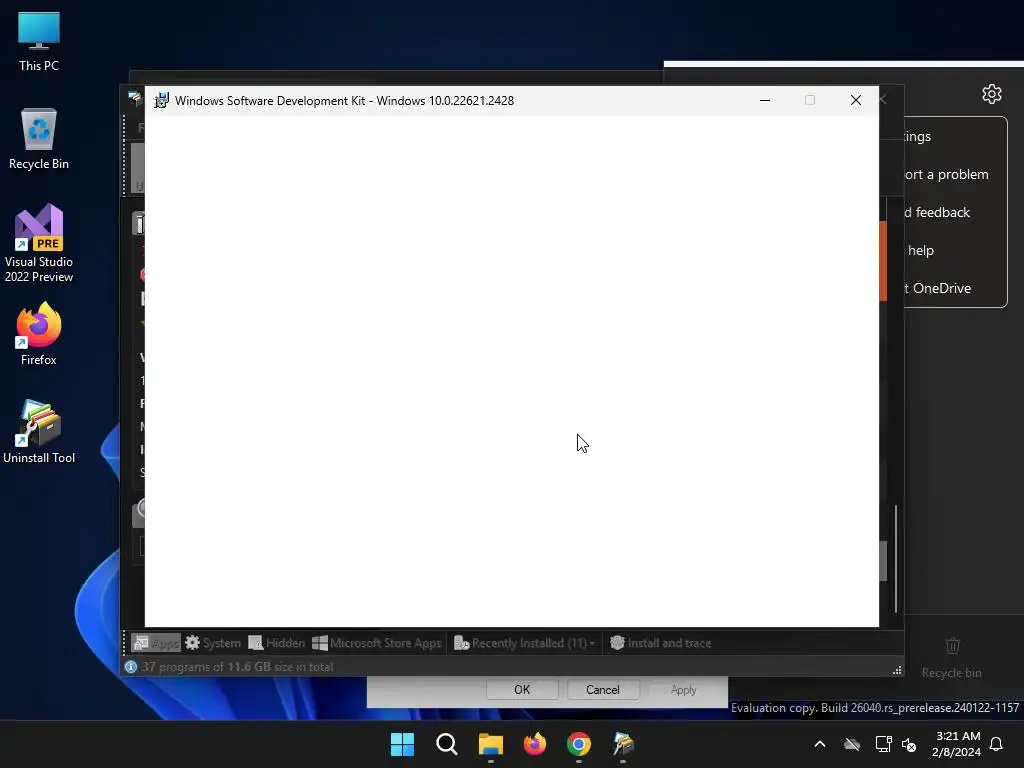Select Install and trace tab
Image resolution: width=1024 pixels, height=768 pixels.
pyautogui.click(x=660, y=643)
